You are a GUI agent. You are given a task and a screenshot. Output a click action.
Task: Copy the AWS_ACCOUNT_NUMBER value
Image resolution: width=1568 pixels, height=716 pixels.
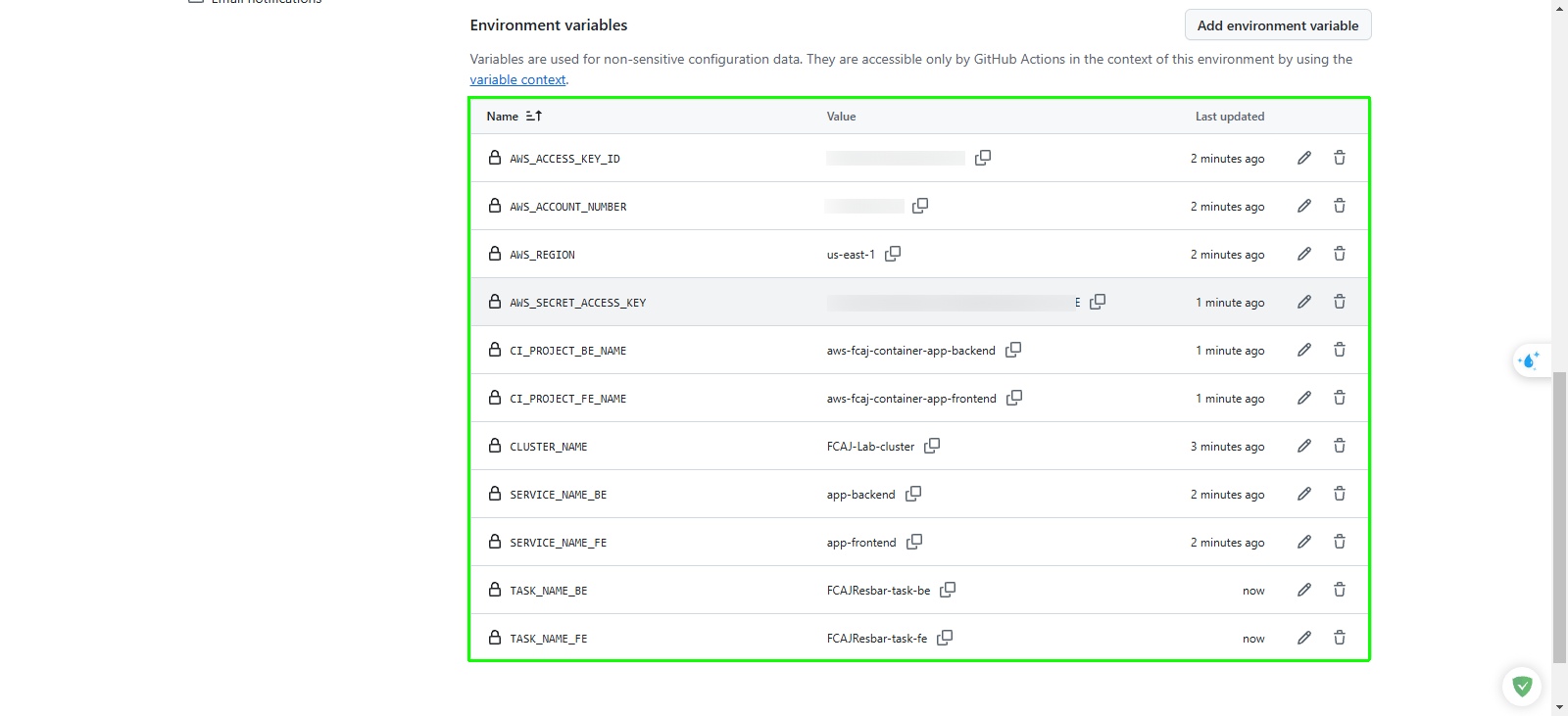920,206
